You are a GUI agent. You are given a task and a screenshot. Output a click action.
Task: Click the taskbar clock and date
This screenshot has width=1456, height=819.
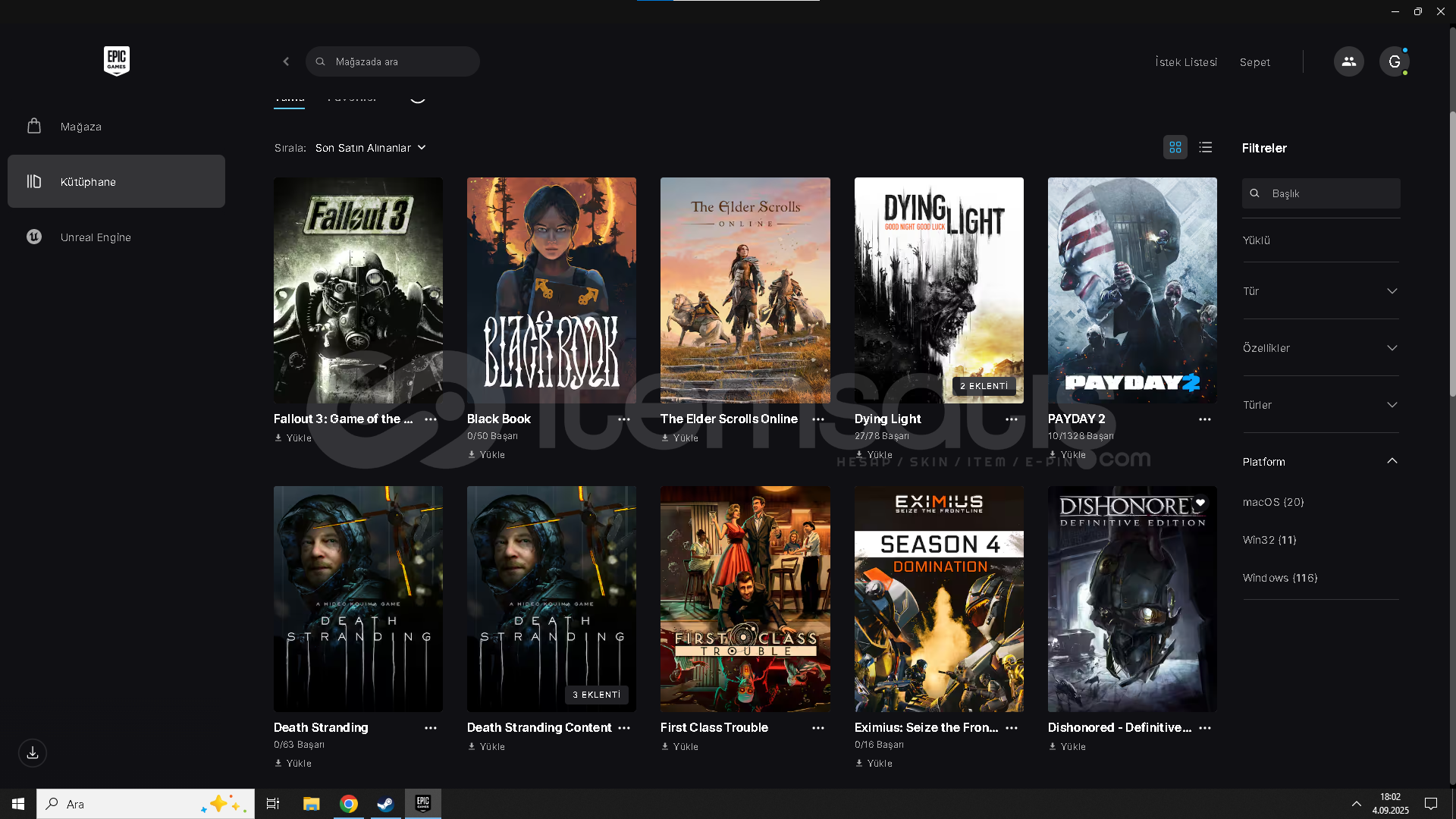pos(1390,804)
